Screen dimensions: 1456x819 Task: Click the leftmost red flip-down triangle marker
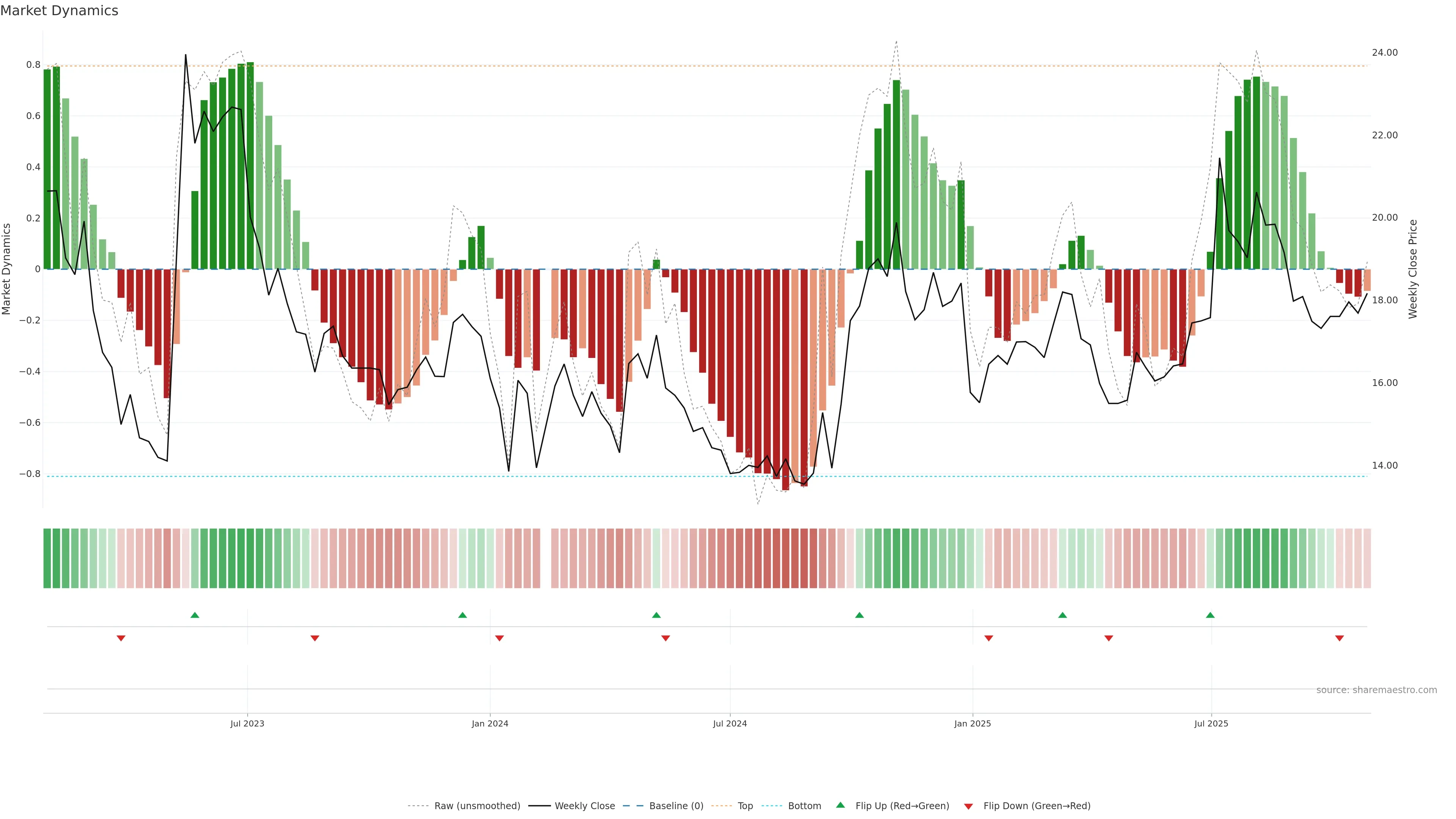[x=121, y=638]
